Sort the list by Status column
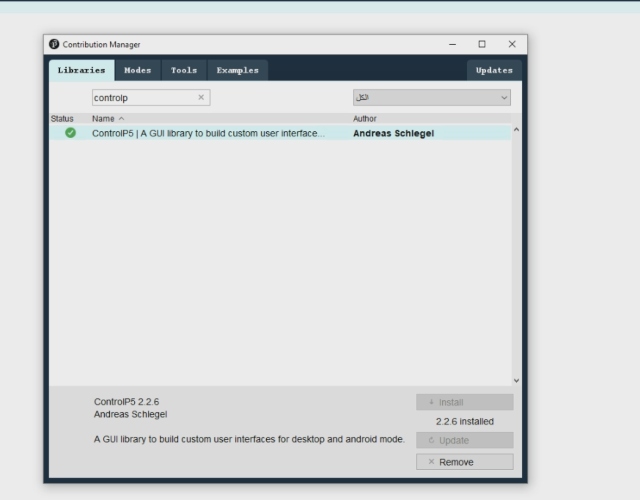The width and height of the screenshot is (640, 500). [62, 119]
